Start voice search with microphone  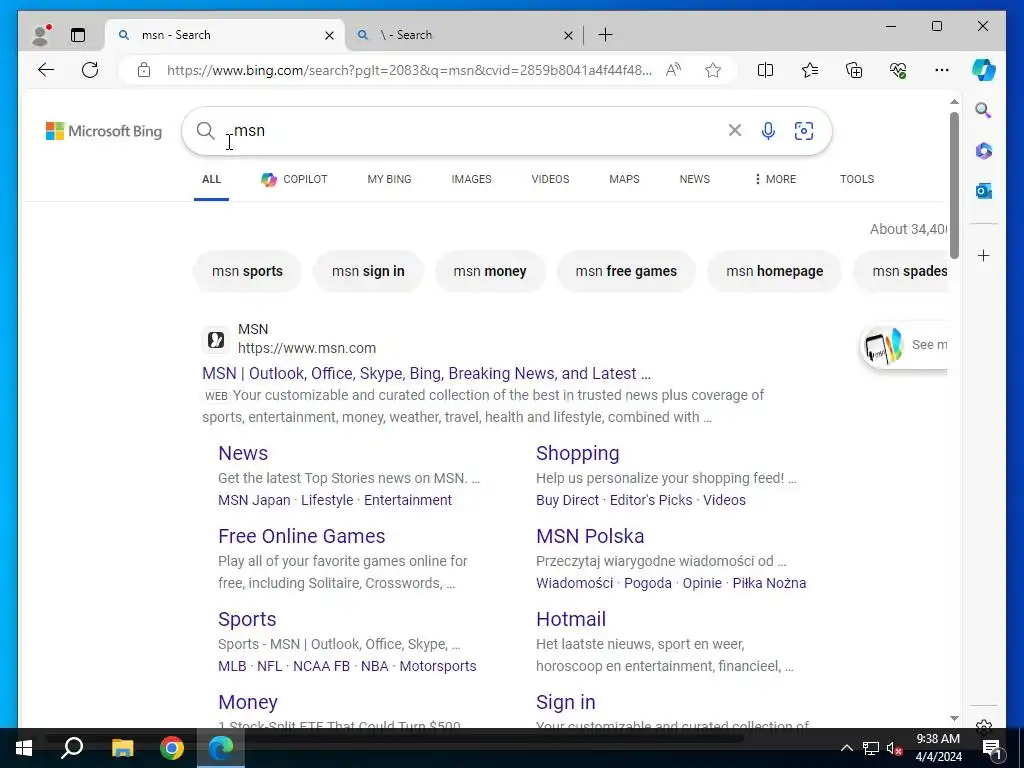click(x=769, y=131)
